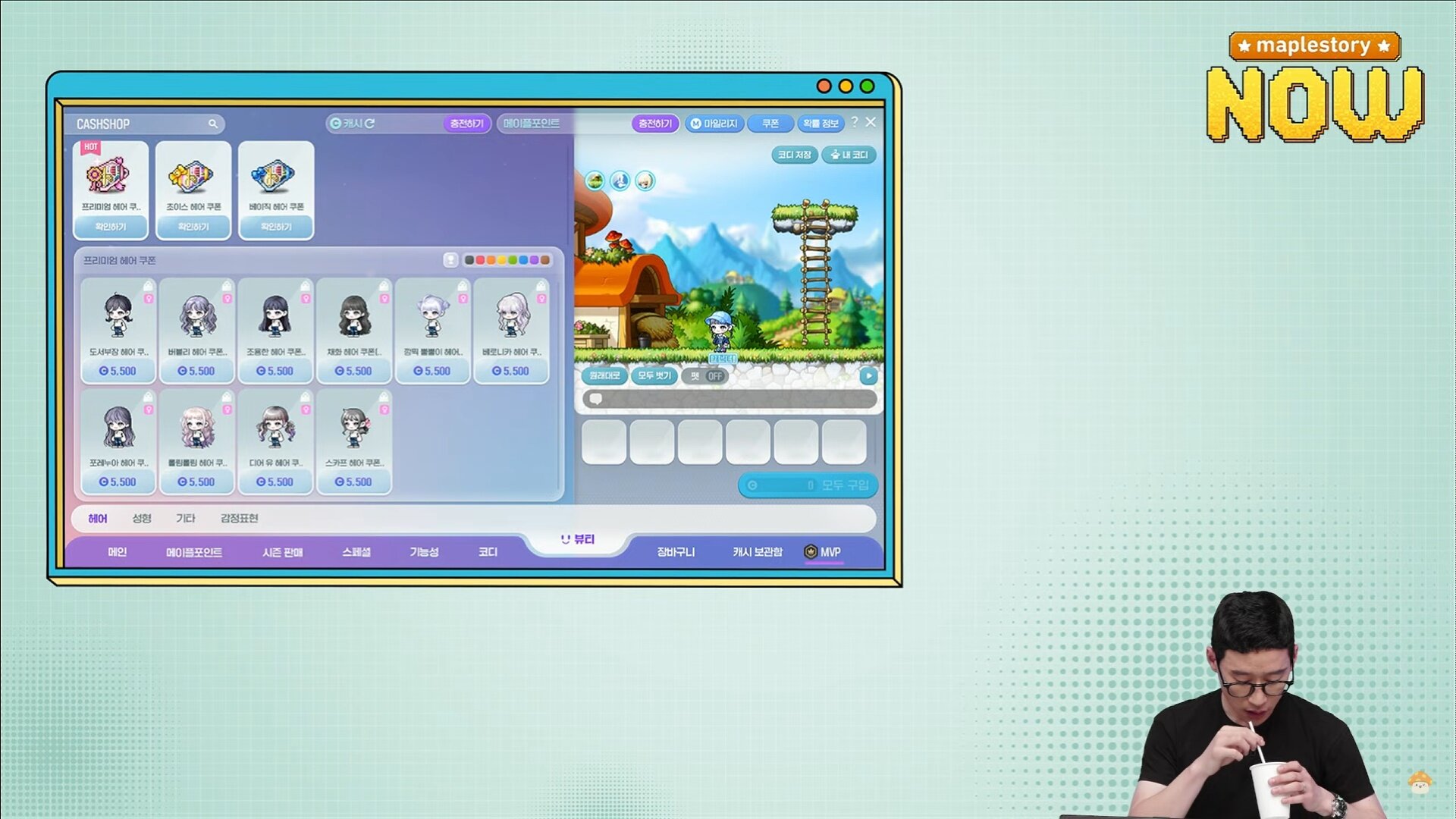Open 확률 정보 button

tap(821, 123)
